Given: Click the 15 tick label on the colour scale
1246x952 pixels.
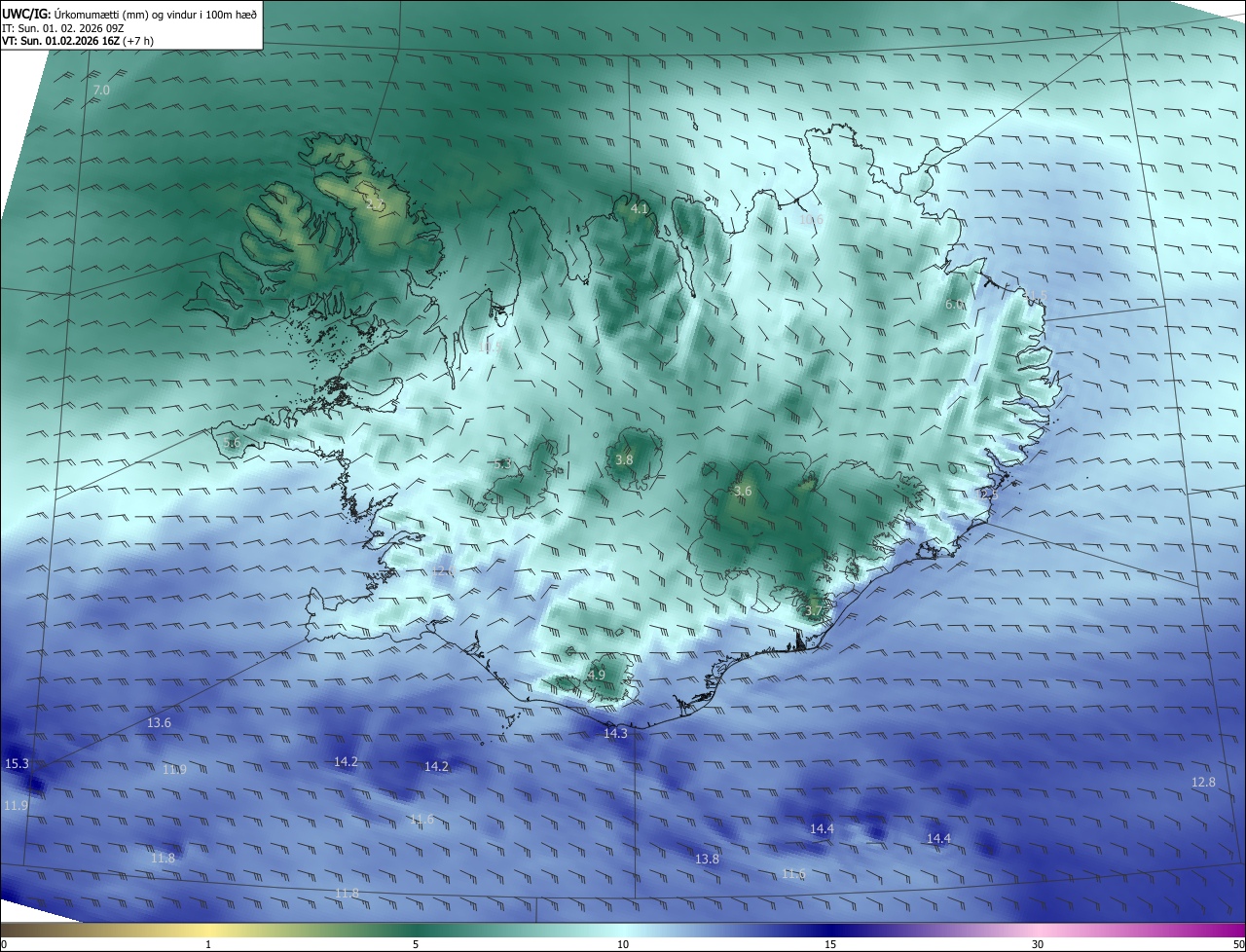Looking at the screenshot, I should pyautogui.click(x=830, y=944).
